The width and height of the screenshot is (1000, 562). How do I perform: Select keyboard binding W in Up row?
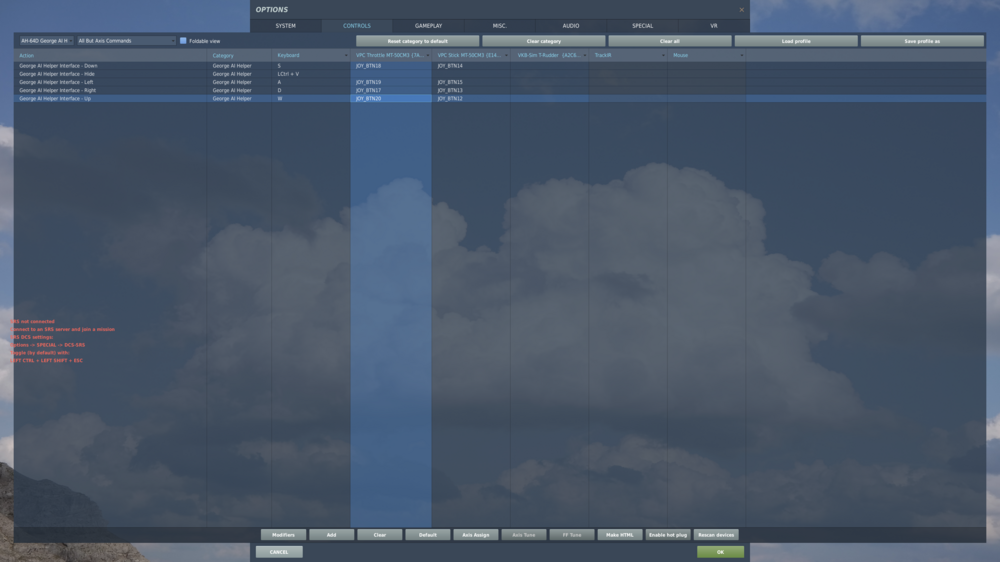(x=311, y=99)
